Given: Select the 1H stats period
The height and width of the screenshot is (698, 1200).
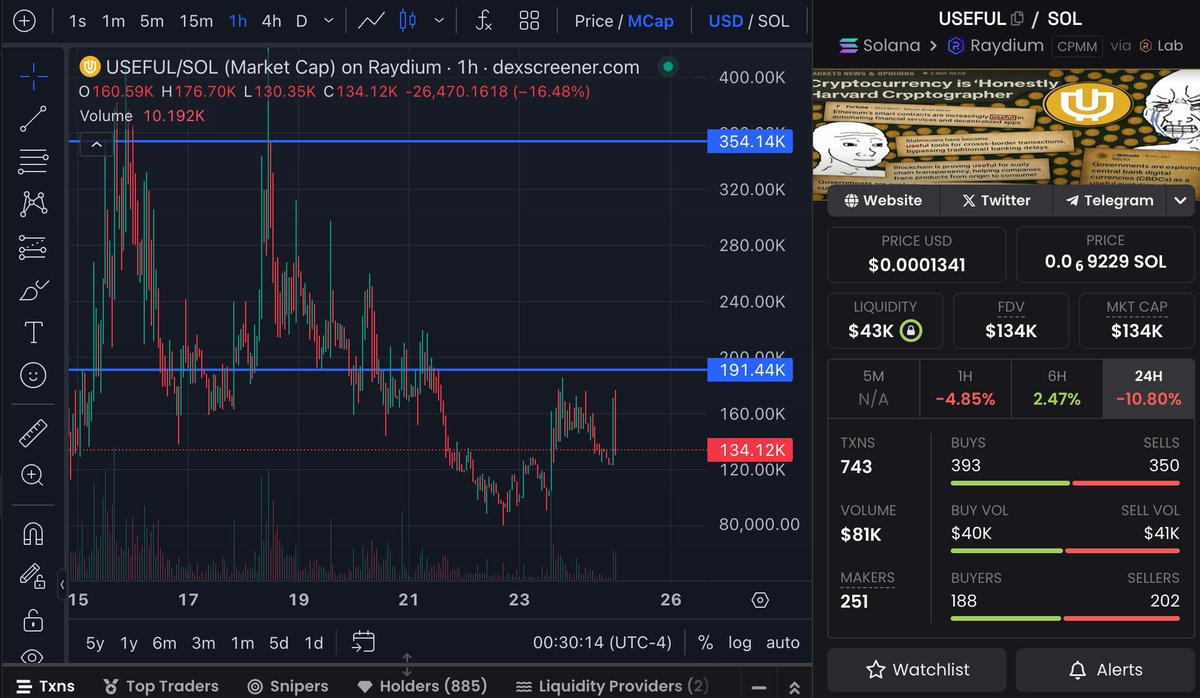Looking at the screenshot, I should [x=965, y=388].
